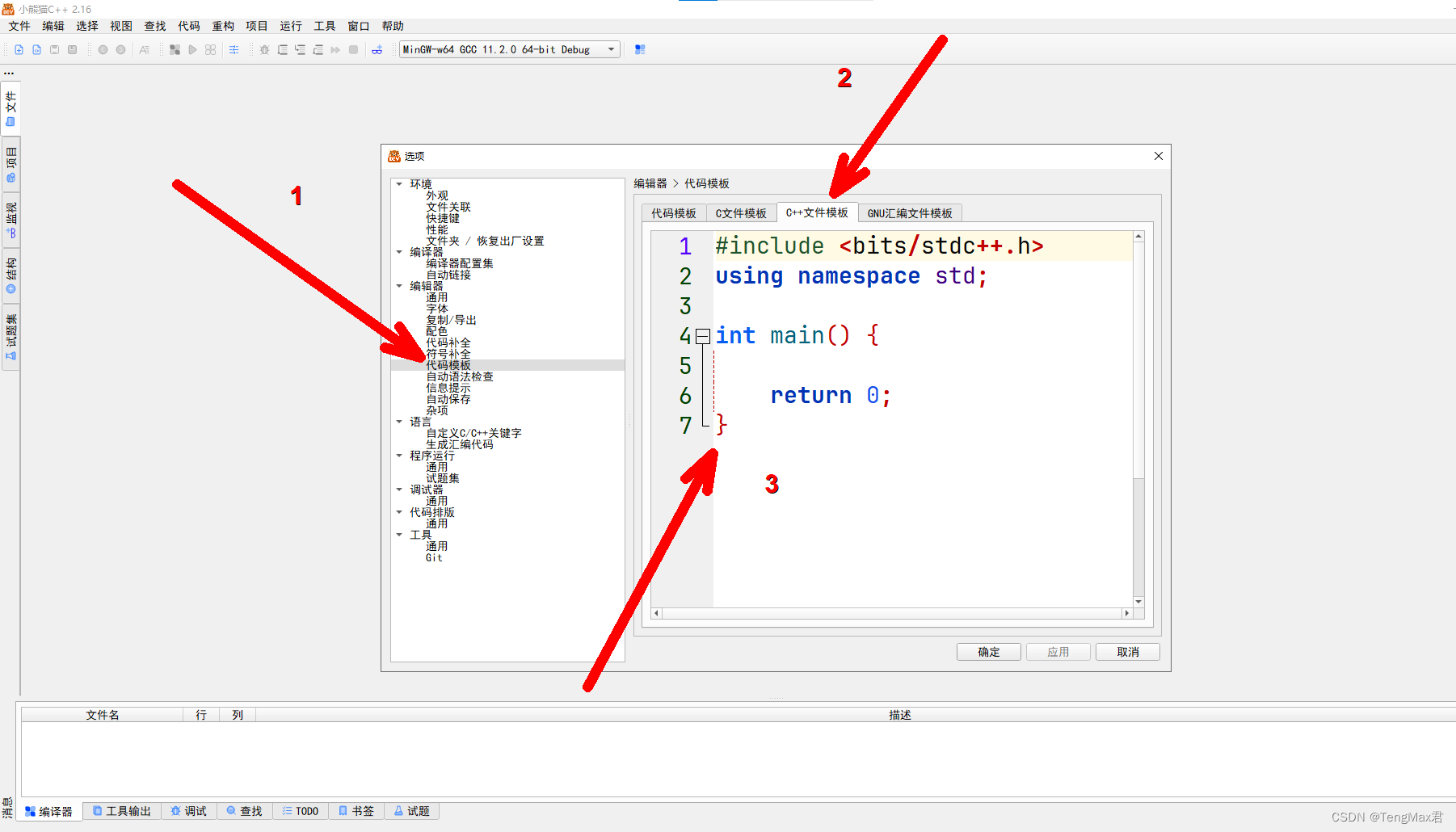Fold main function at line 4 marker
This screenshot has height=832, width=1456.
703,336
